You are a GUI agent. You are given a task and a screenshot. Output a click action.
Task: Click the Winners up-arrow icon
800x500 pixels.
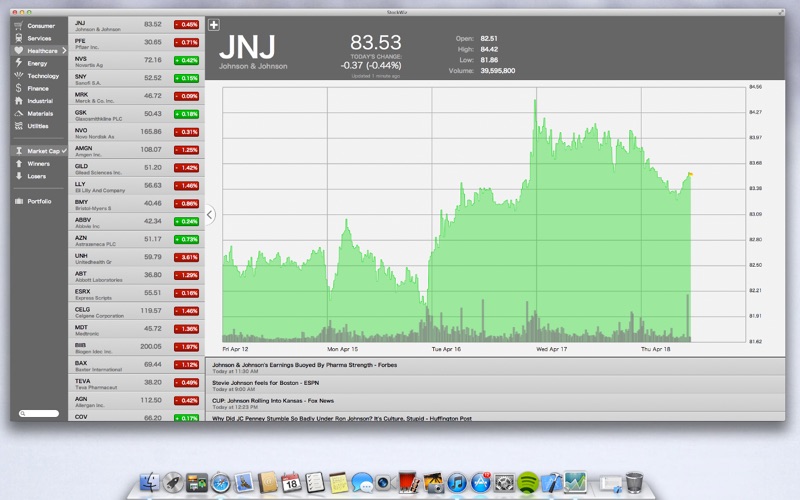click(x=19, y=163)
